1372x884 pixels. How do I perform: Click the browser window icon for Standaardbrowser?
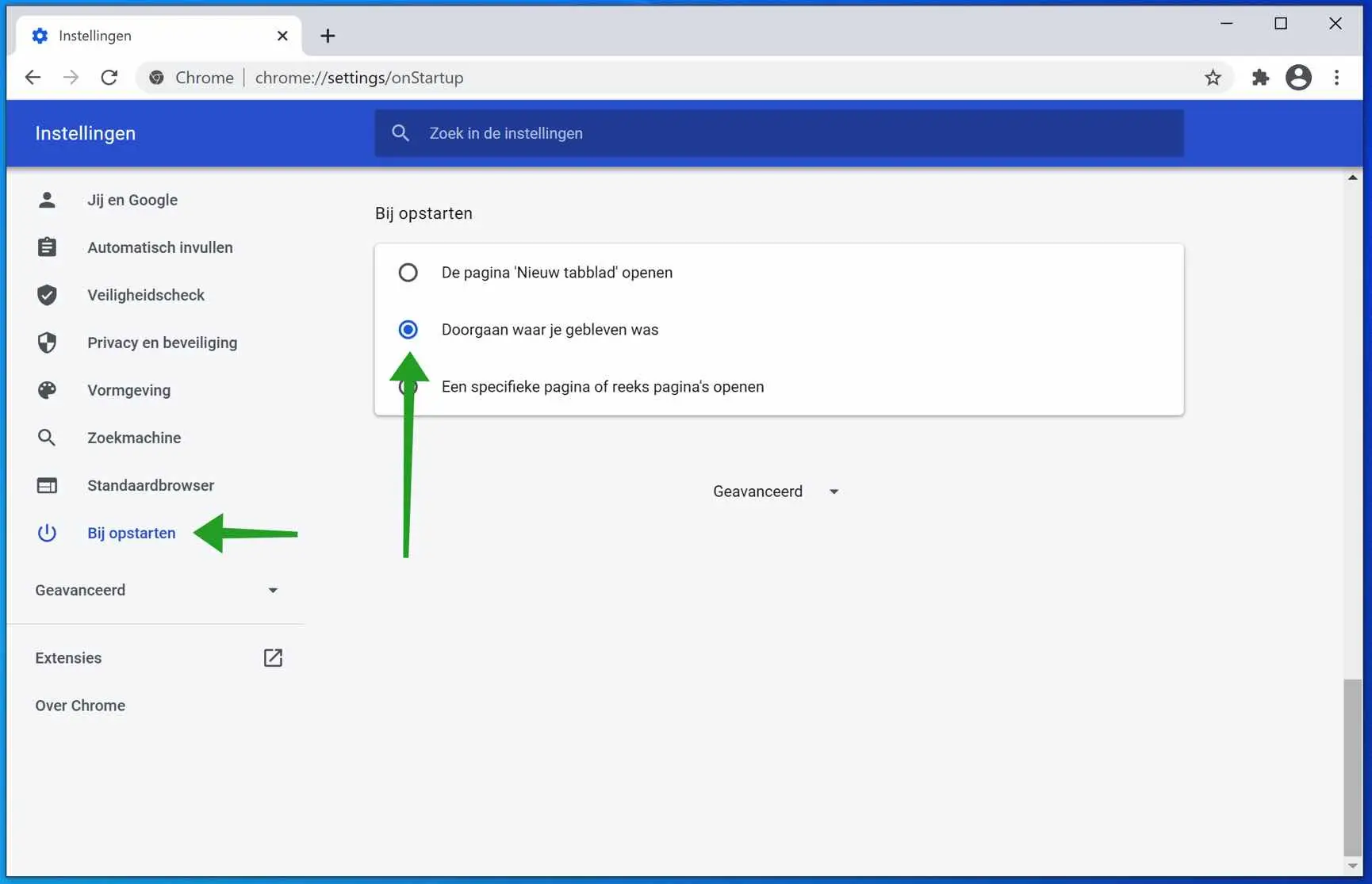[47, 485]
